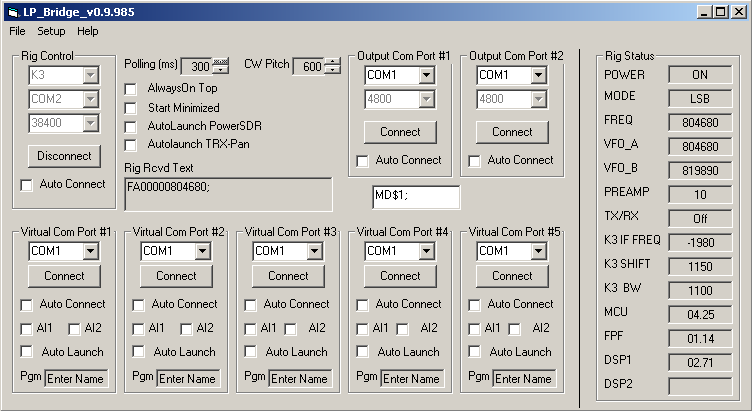
Task: Click the Disconnect button in Rig Control
Action: coord(64,156)
